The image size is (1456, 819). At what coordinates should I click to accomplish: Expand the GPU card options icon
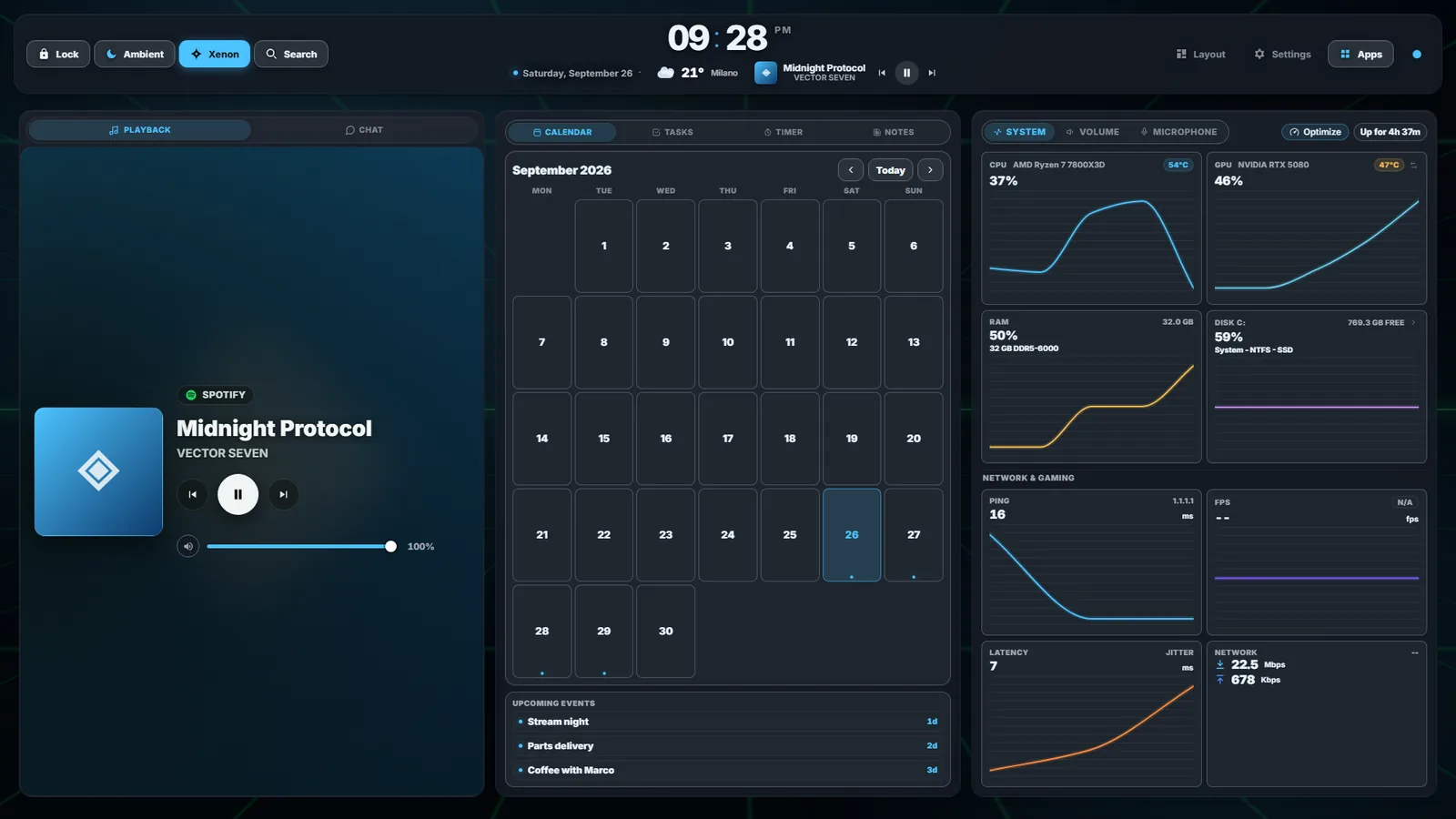click(1413, 165)
